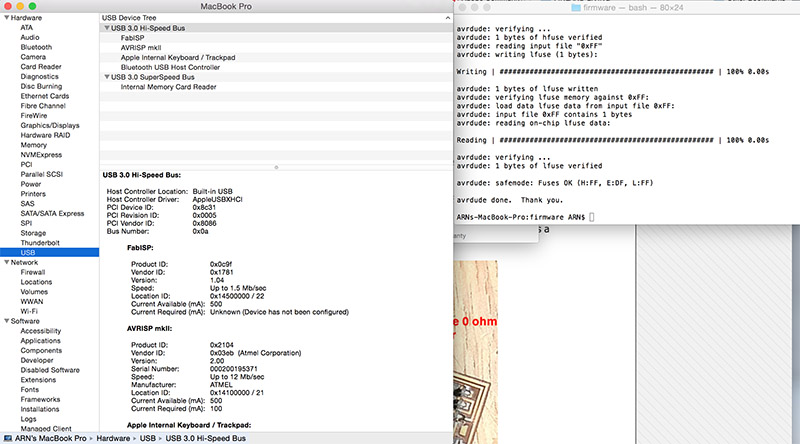Open Card Reader in sidebar
The width and height of the screenshot is (800, 444).
[41, 66]
